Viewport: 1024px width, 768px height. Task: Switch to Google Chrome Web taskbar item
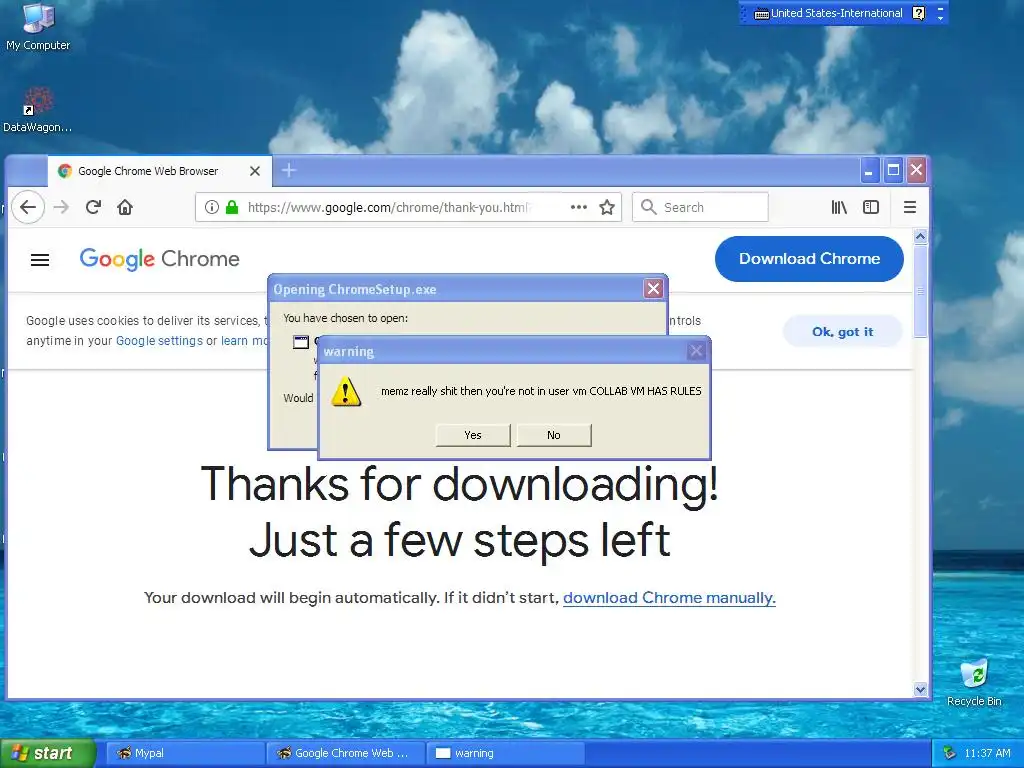345,753
